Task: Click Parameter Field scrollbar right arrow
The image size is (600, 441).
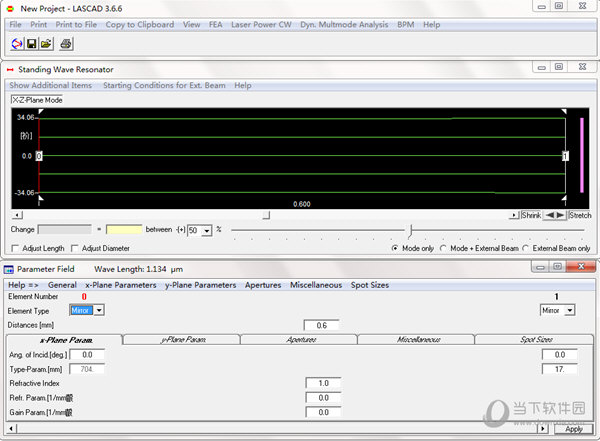Action: point(543,429)
